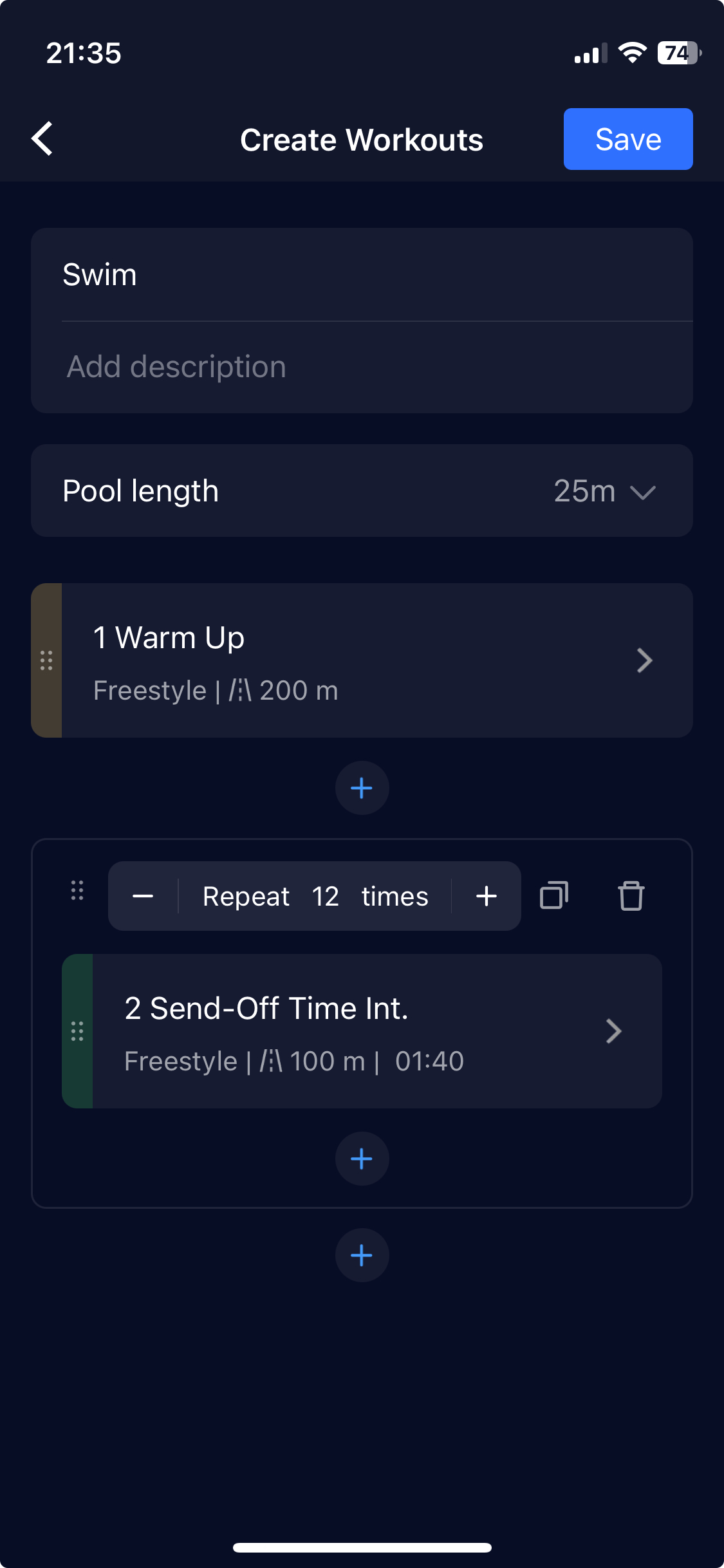This screenshot has width=724, height=1568.
Task: Increase the repeat count with plus
Action: [x=487, y=896]
